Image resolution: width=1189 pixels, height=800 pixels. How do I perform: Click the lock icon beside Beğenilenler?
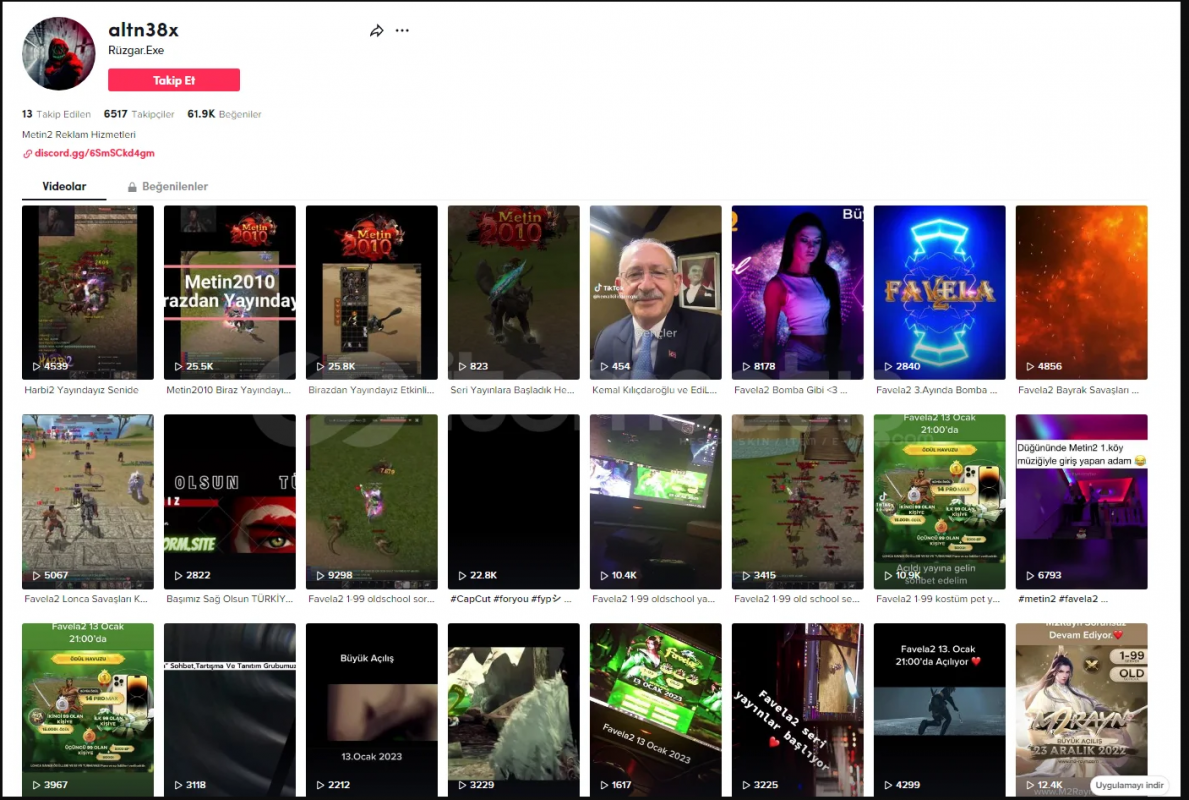pyautogui.click(x=132, y=187)
